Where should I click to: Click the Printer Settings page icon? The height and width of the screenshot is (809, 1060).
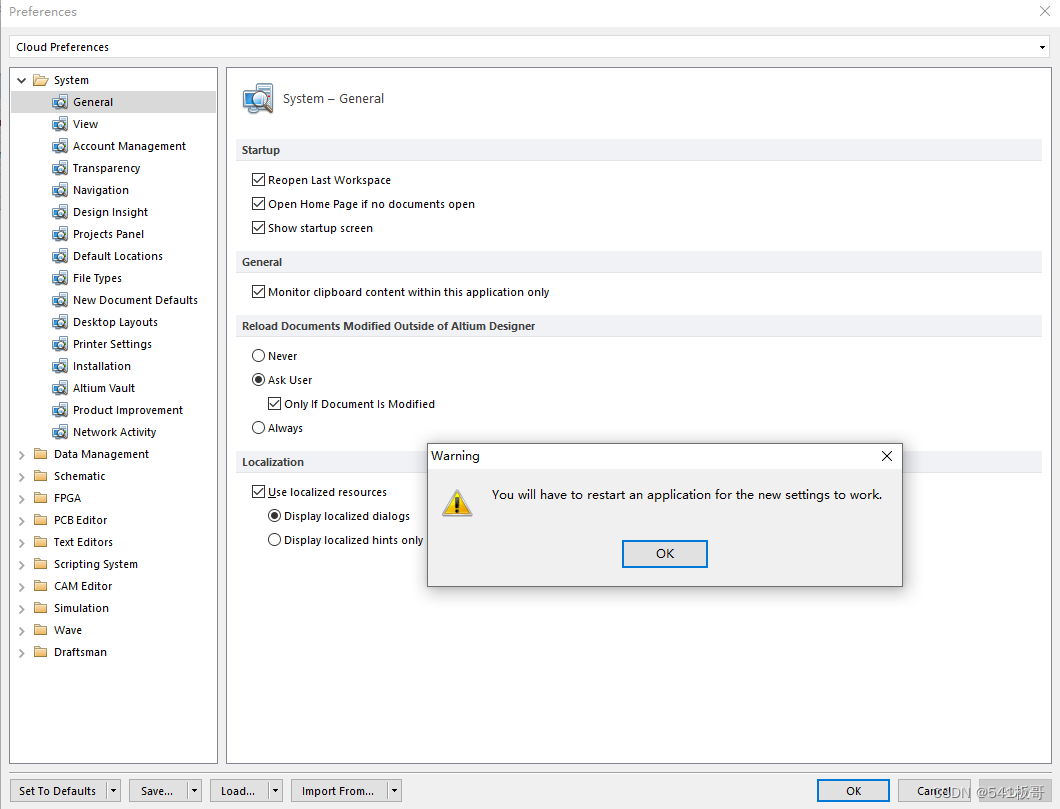60,344
